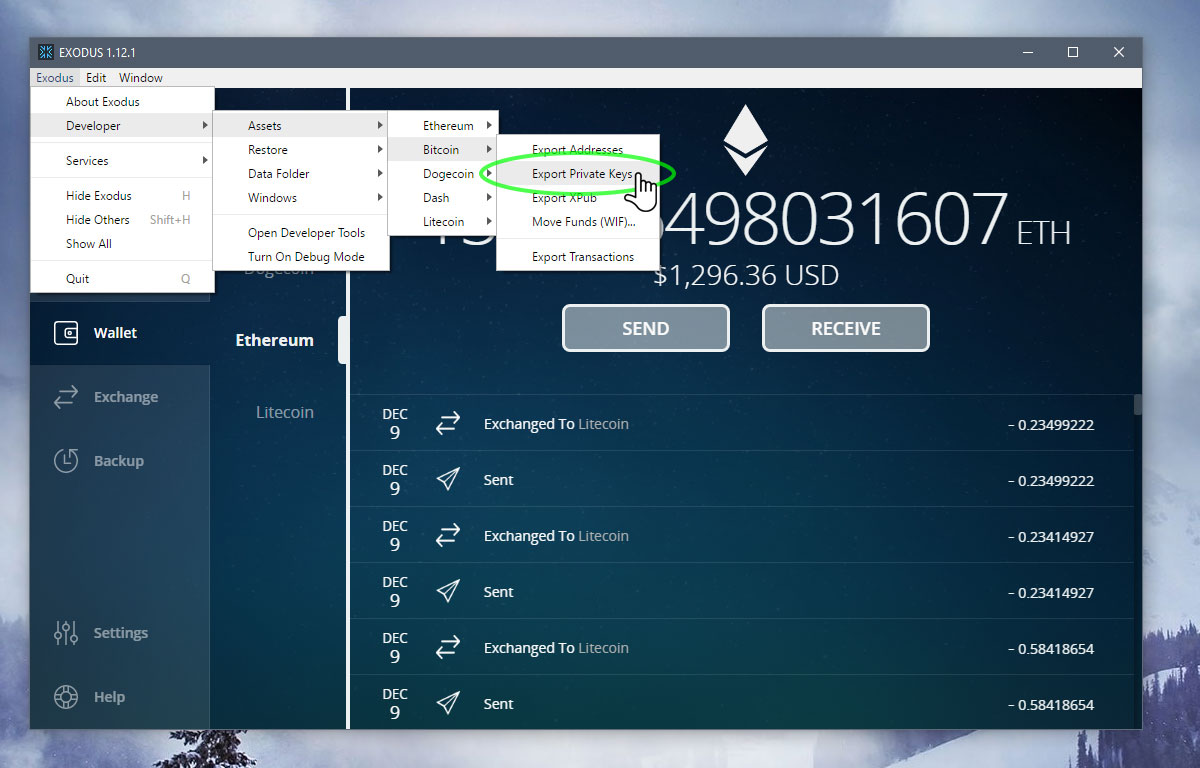Open the Exodus menu in menu bar

pos(55,78)
